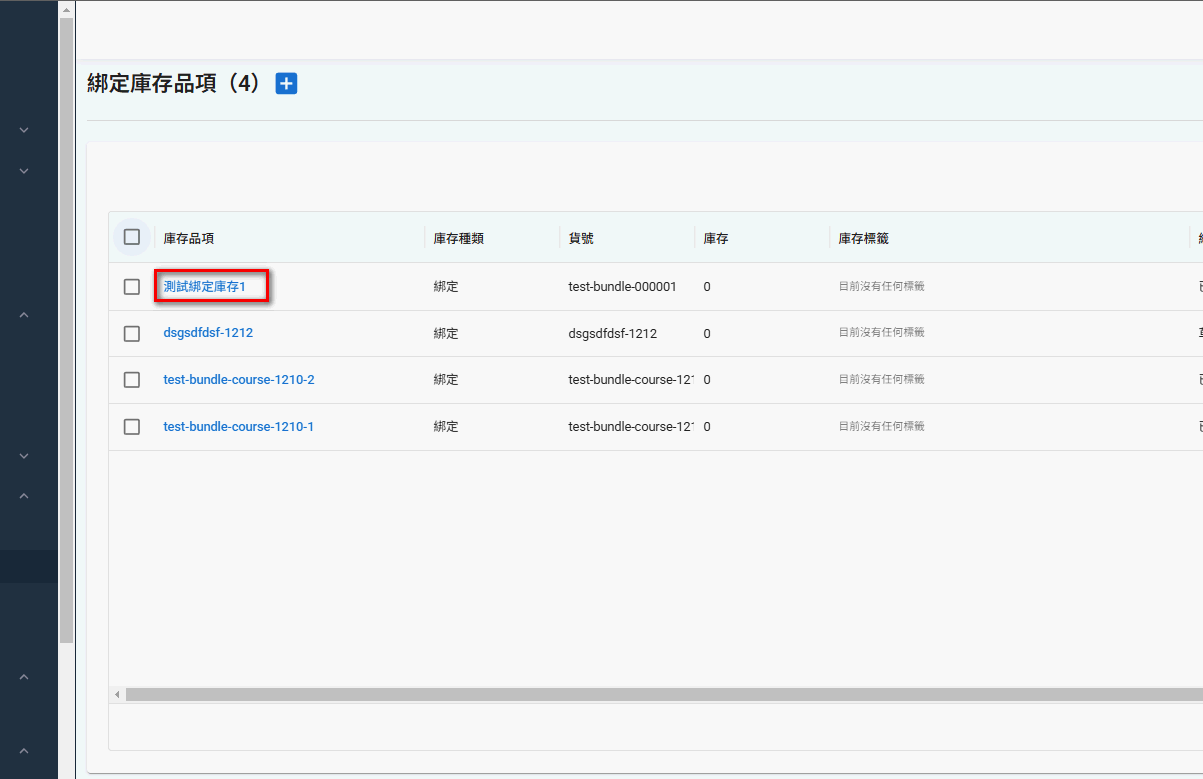Click 目前沒有任何標籤 in test-bundle-course-1210-1 row
1203x779 pixels.
click(881, 426)
